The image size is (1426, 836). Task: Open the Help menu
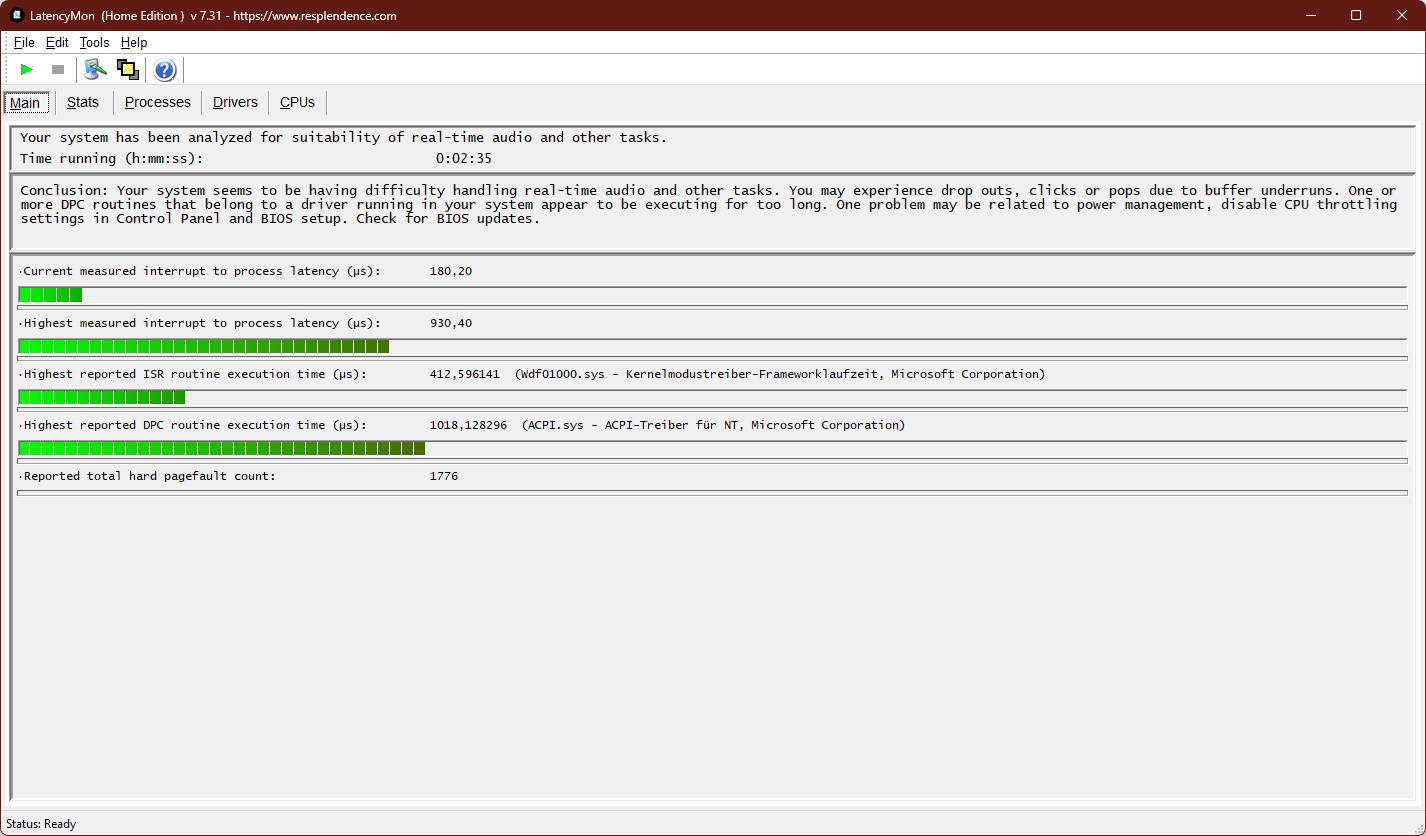(134, 43)
